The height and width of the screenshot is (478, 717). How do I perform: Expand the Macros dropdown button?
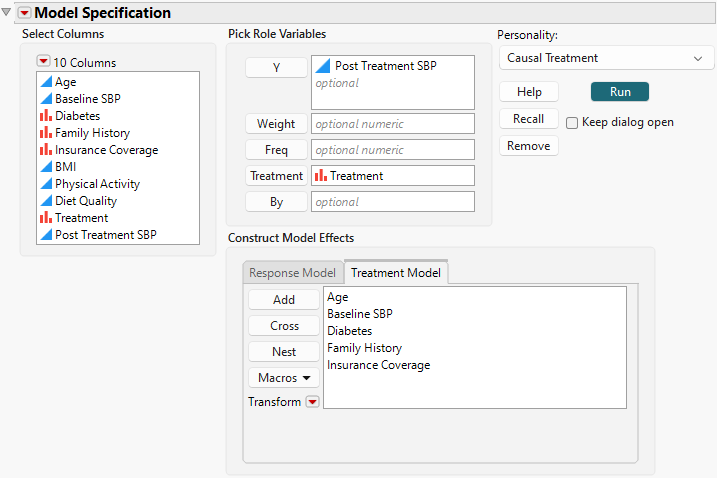click(284, 378)
